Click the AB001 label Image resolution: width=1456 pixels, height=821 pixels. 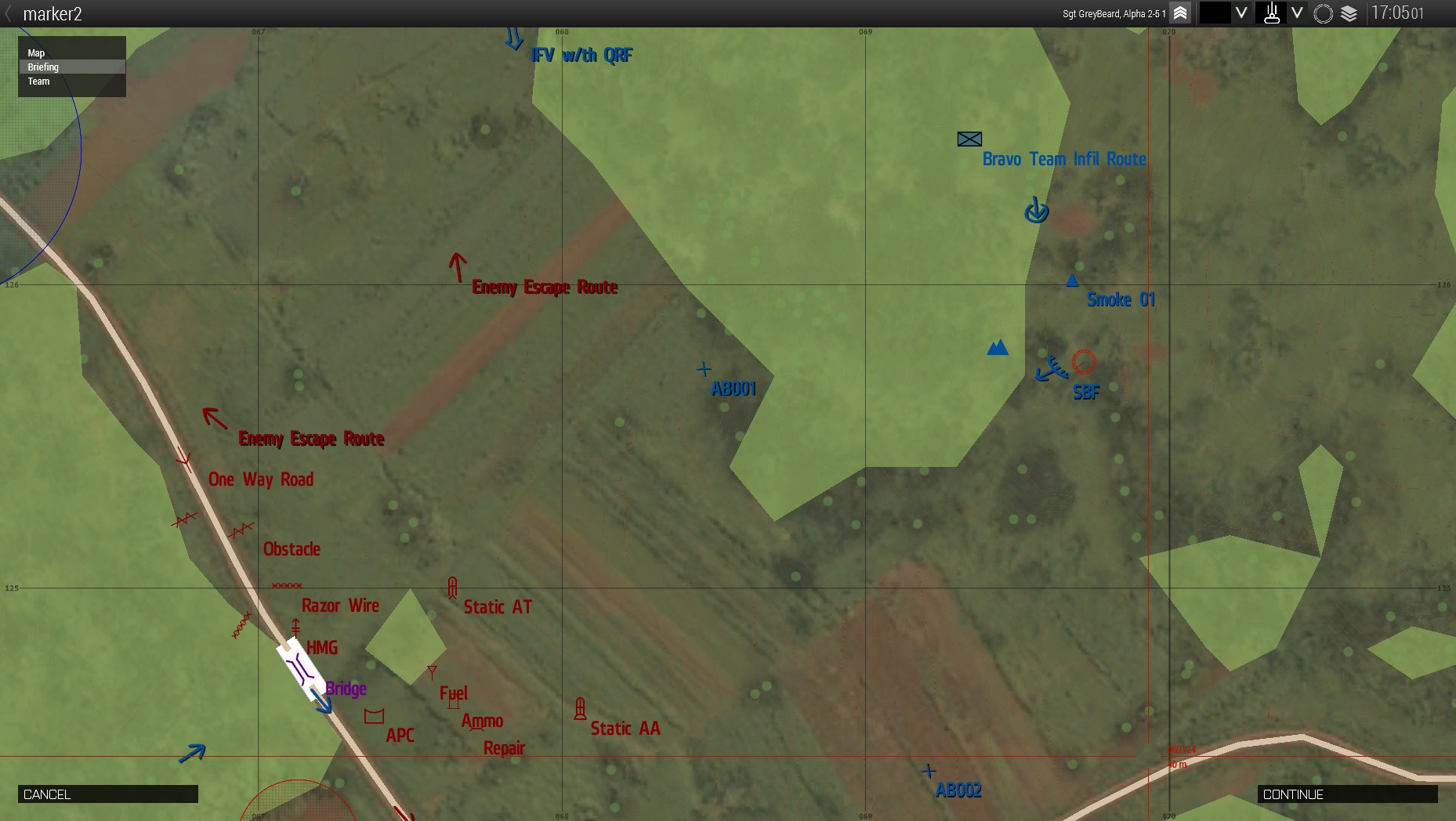coord(733,389)
